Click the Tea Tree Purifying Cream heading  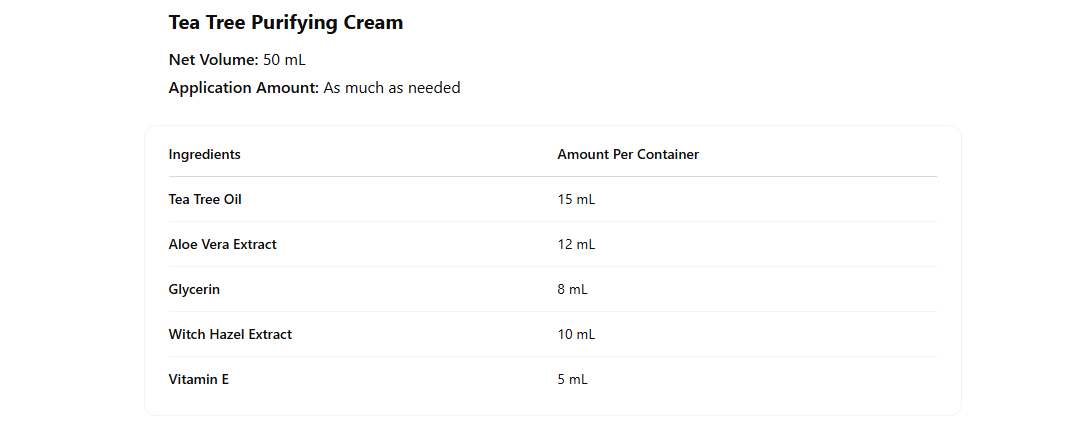[x=286, y=23]
